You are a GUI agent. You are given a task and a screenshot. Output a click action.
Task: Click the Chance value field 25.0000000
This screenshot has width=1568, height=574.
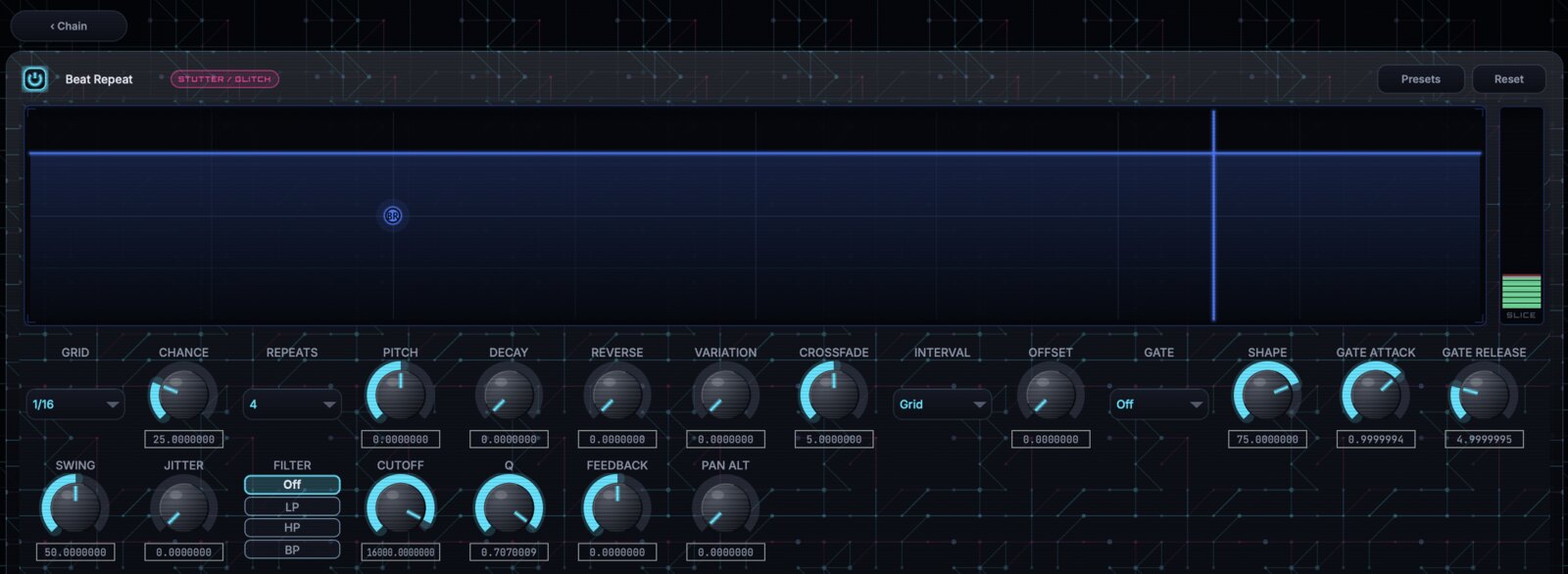click(x=183, y=440)
